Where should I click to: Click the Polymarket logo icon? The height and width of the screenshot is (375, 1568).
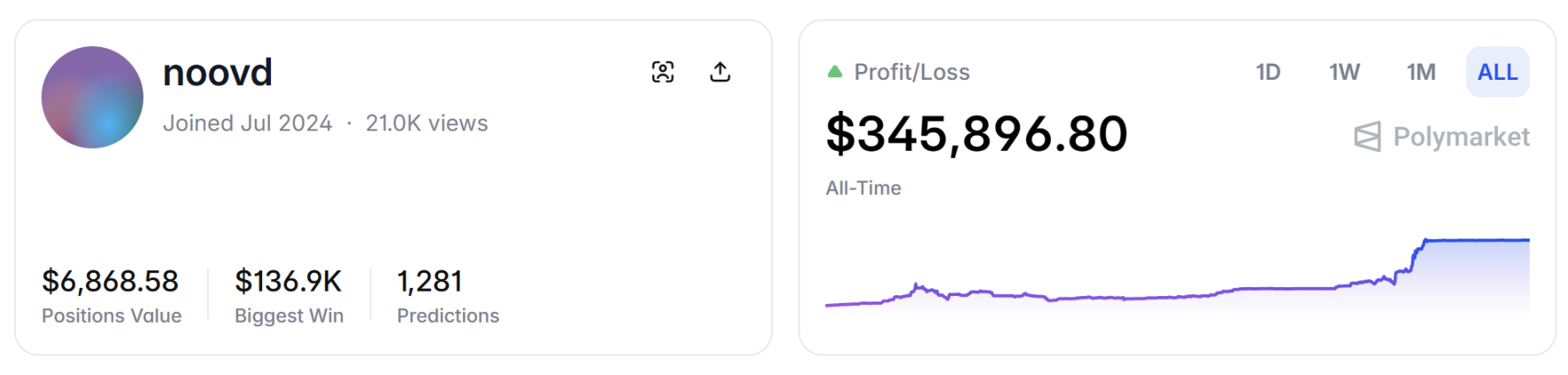pos(1367,137)
